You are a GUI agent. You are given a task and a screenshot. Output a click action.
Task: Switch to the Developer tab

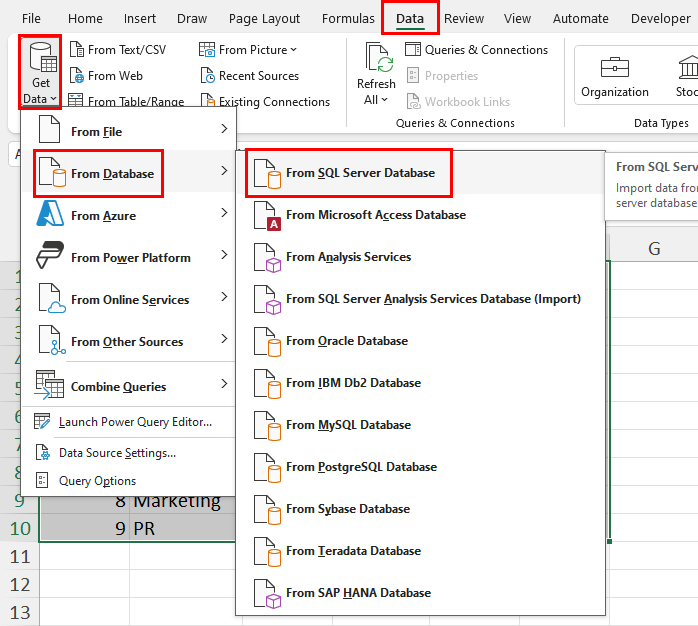[x=661, y=18]
